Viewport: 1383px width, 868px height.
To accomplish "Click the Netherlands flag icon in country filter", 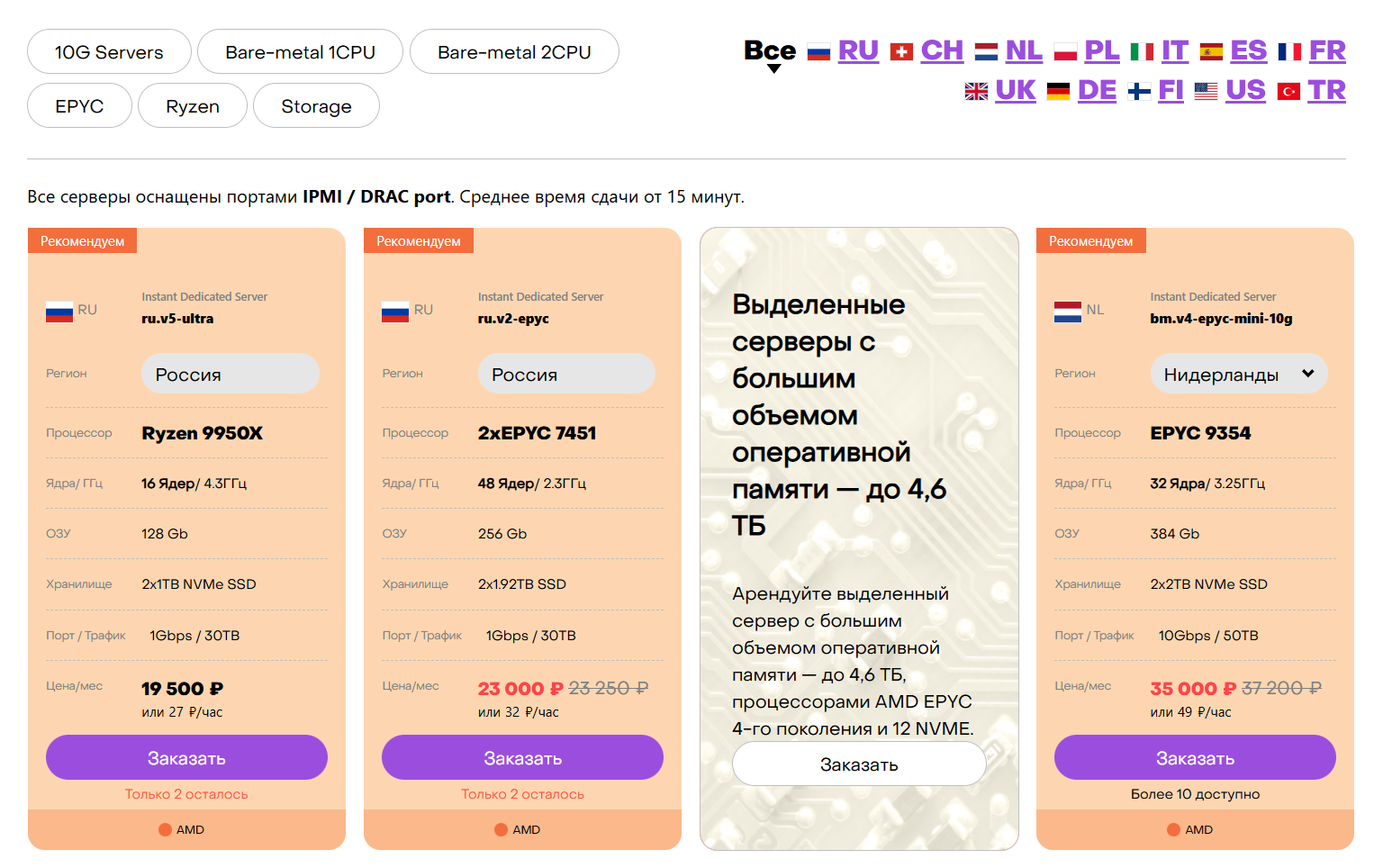I will [986, 52].
